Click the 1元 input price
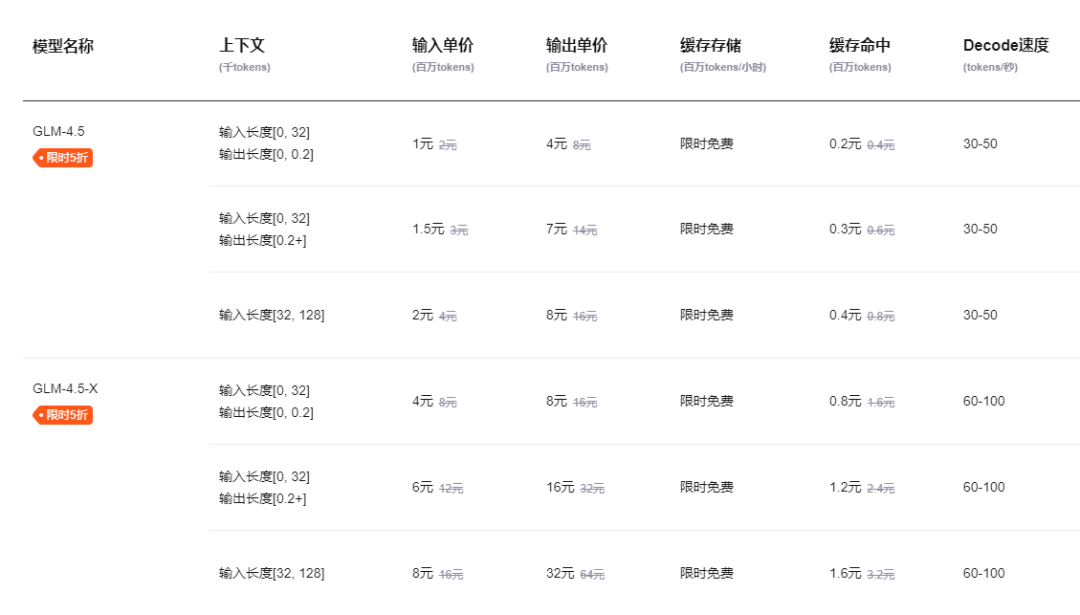Screen dimensions: 1080x615 pyautogui.click(x=422, y=144)
